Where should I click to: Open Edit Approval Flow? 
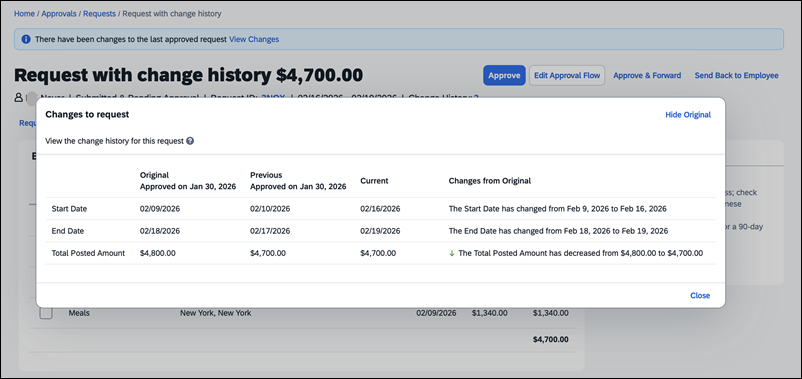pyautogui.click(x=567, y=75)
